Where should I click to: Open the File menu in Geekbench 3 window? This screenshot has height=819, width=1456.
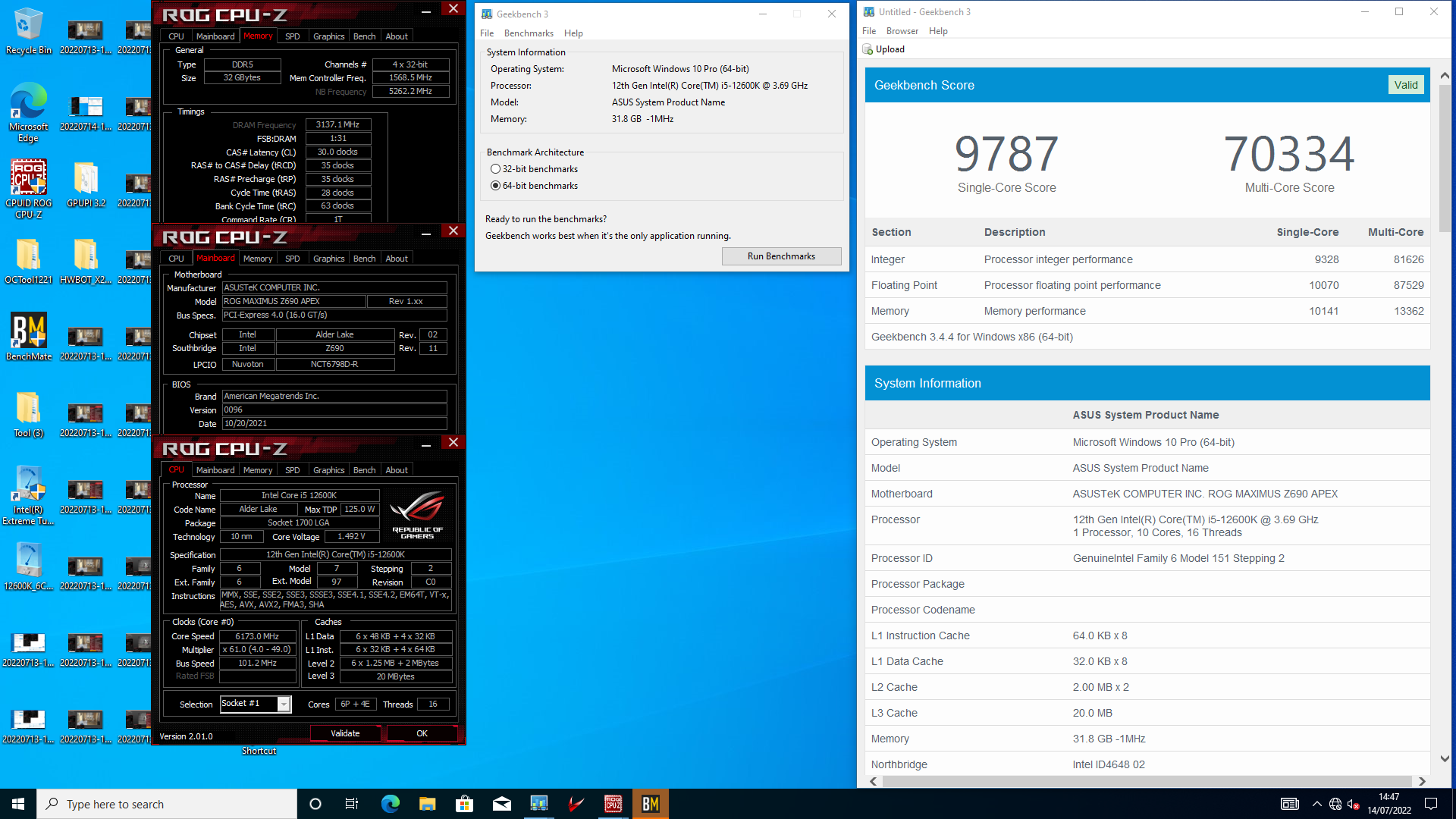point(487,33)
